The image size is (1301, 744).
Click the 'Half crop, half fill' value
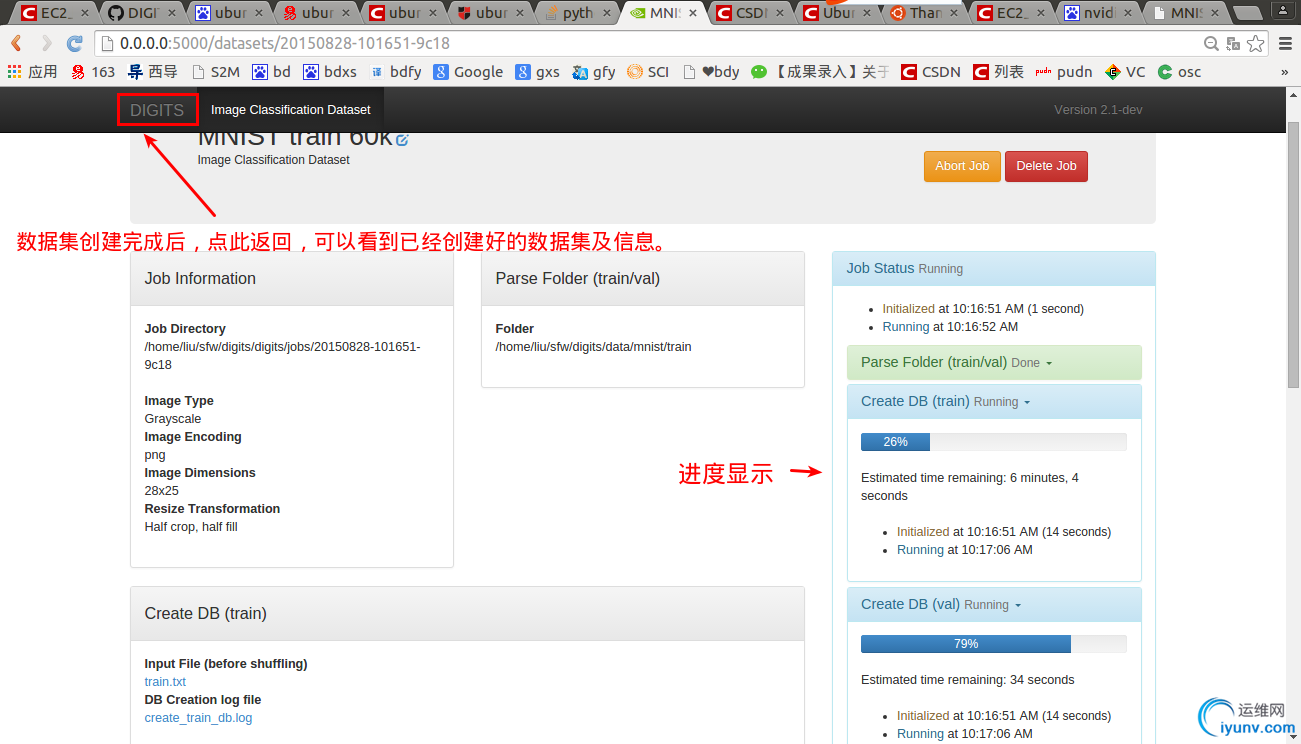(x=191, y=527)
